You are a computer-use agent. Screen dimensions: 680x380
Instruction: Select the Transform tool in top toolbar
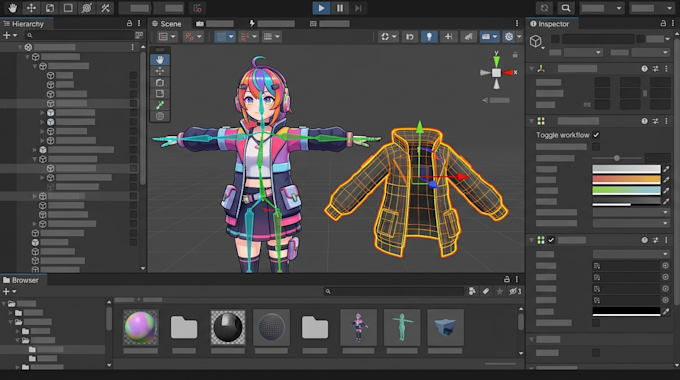[87, 8]
